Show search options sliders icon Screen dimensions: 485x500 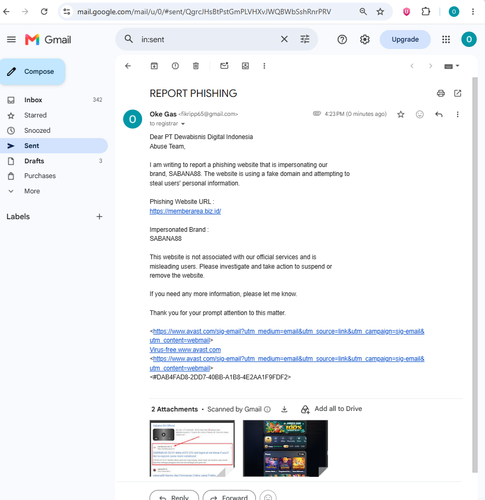305,39
